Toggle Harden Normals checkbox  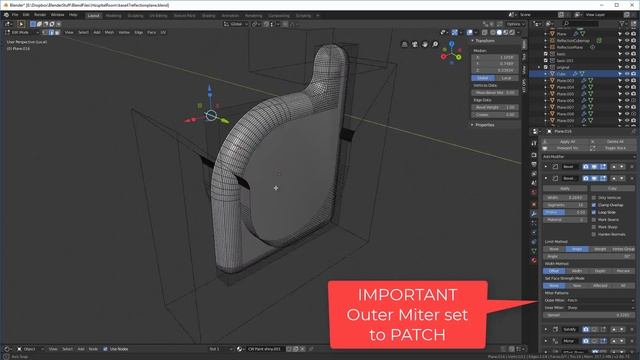coord(594,234)
